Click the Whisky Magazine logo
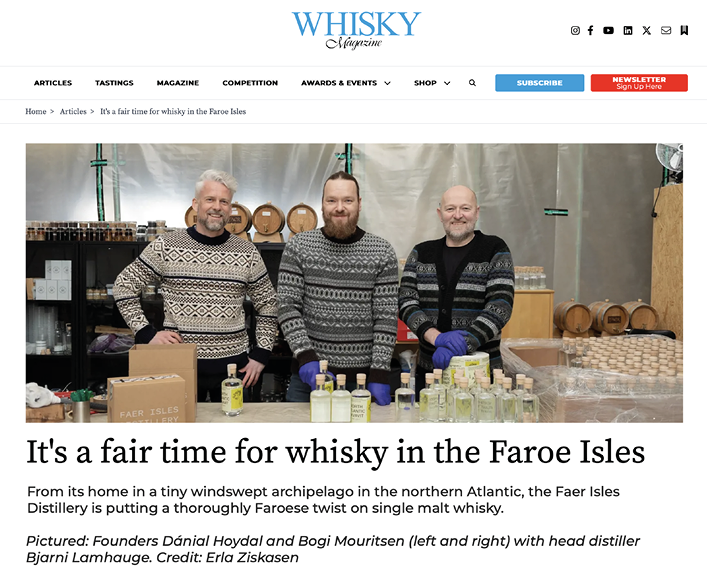Viewport: 707px width, 577px height. click(x=356, y=30)
